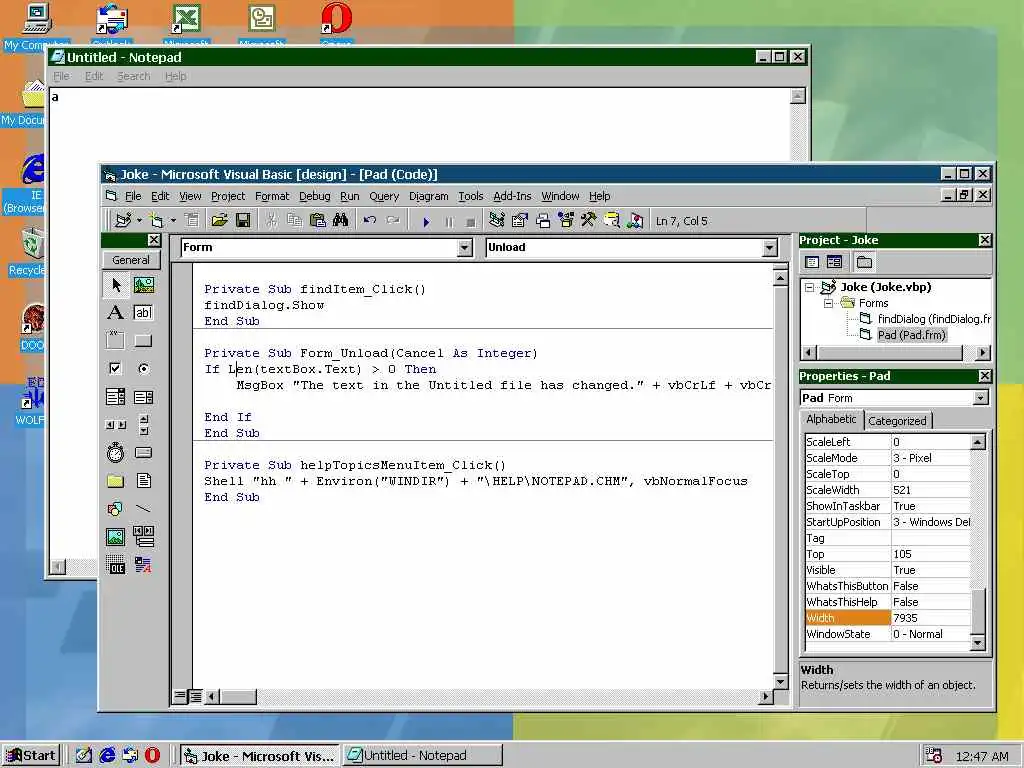Switch to Procedure View at code window bottom
Image resolution: width=1024 pixels, height=768 pixels.
click(x=180, y=696)
